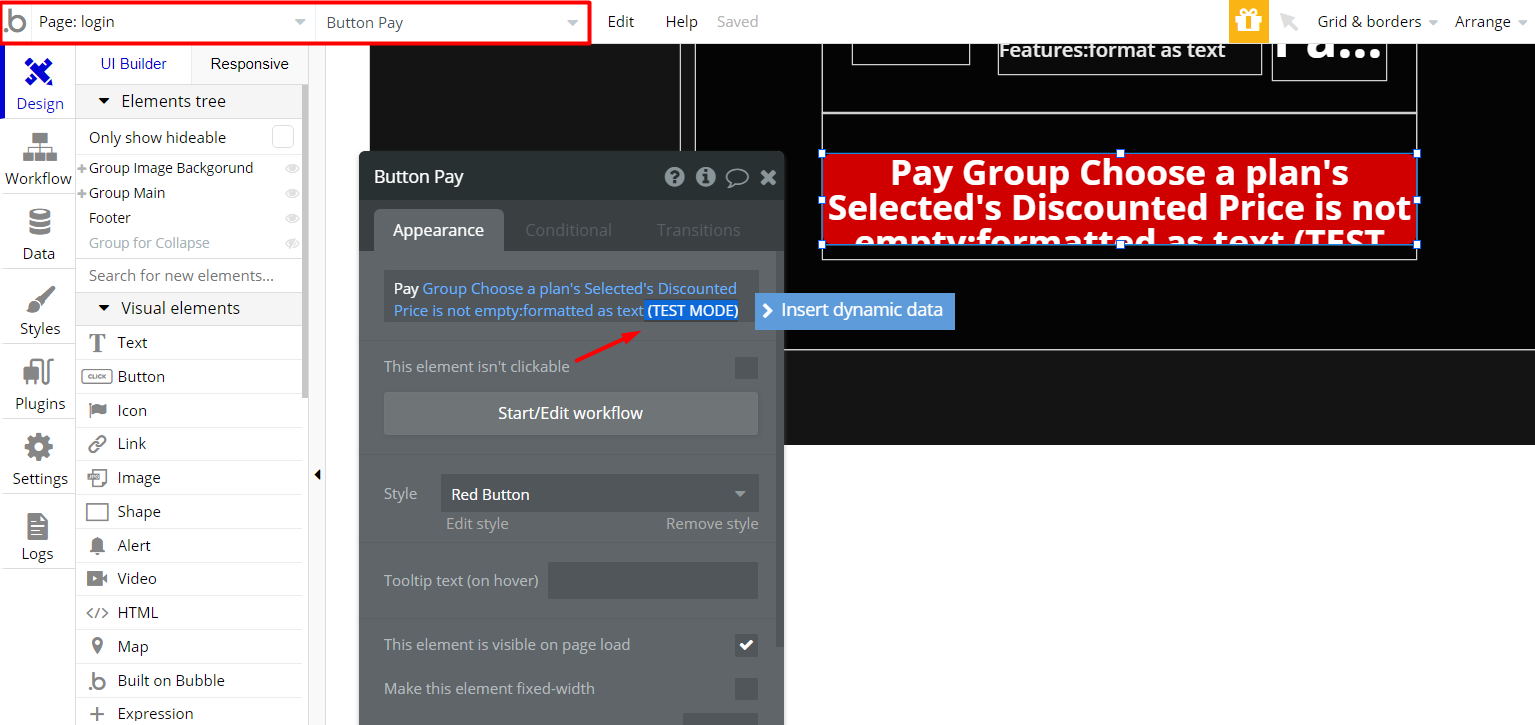
Task: Select Group for Collapse in the elements tree
Action: click(x=149, y=243)
